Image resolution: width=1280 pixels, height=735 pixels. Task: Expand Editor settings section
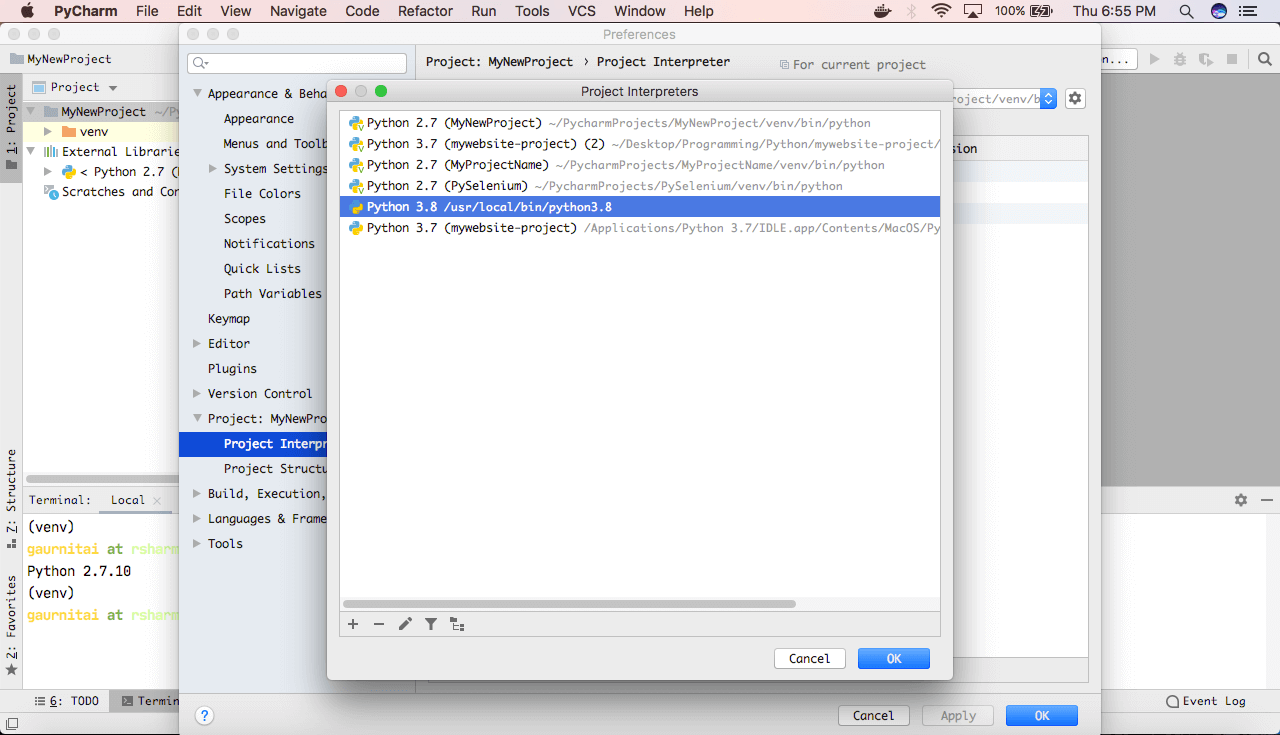click(197, 343)
